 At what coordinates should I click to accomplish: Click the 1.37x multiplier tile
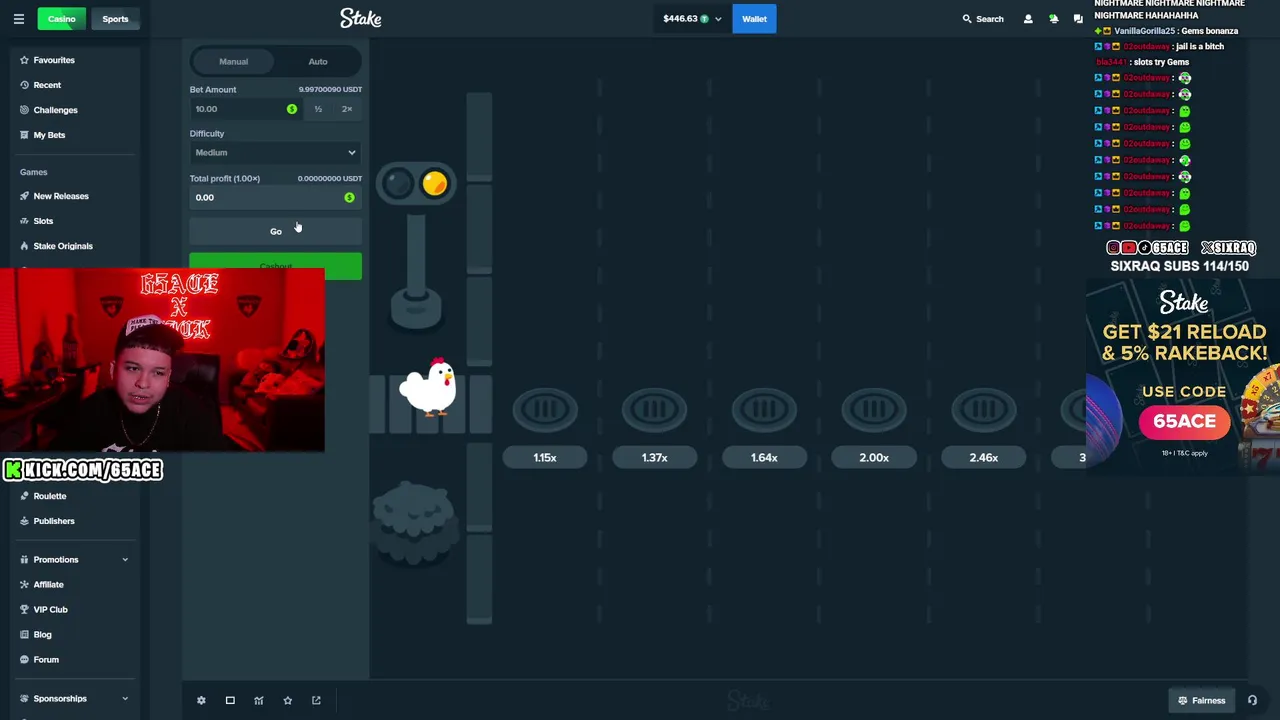[x=654, y=457]
